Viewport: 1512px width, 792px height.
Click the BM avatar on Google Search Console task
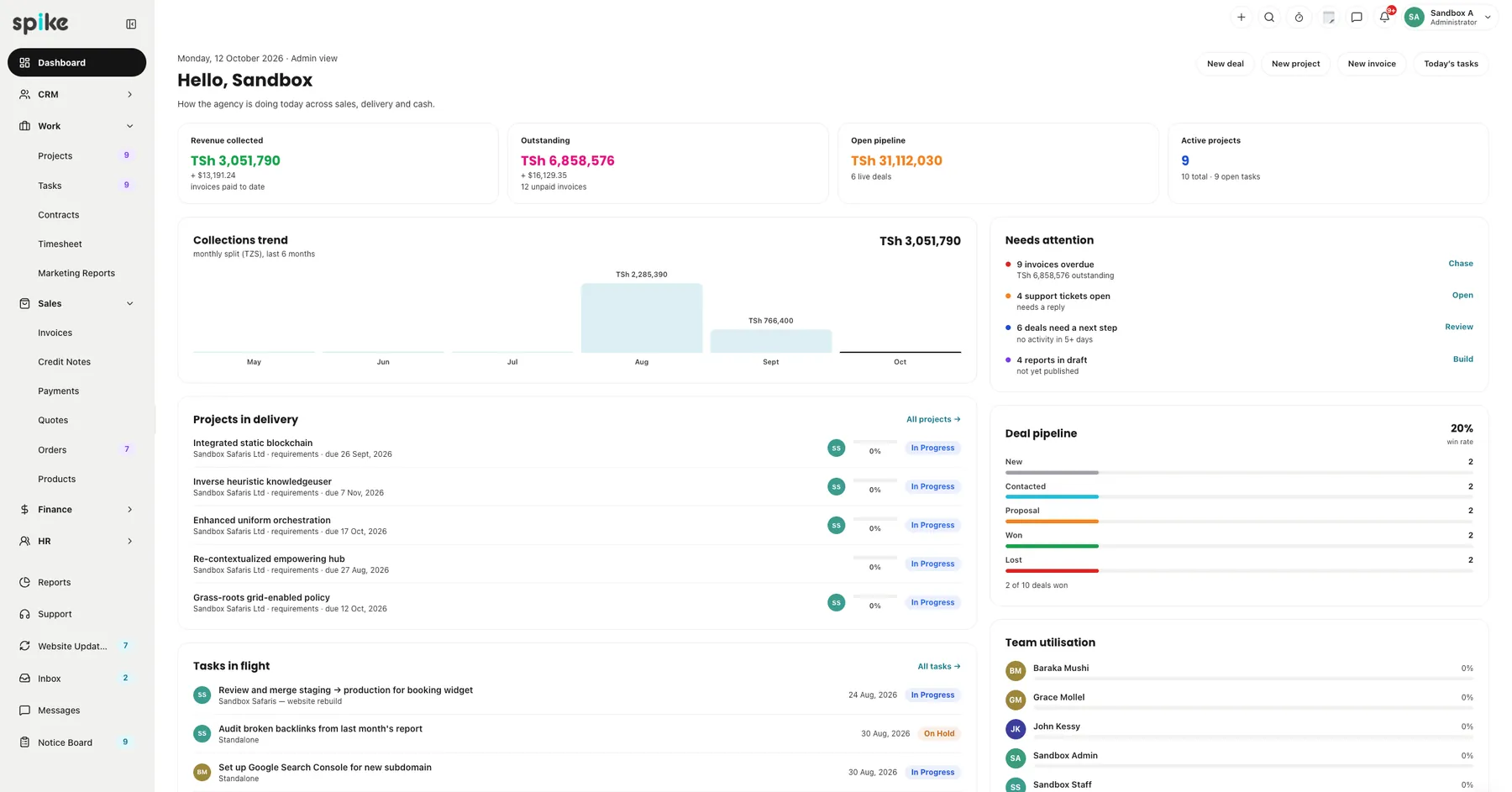(202, 772)
